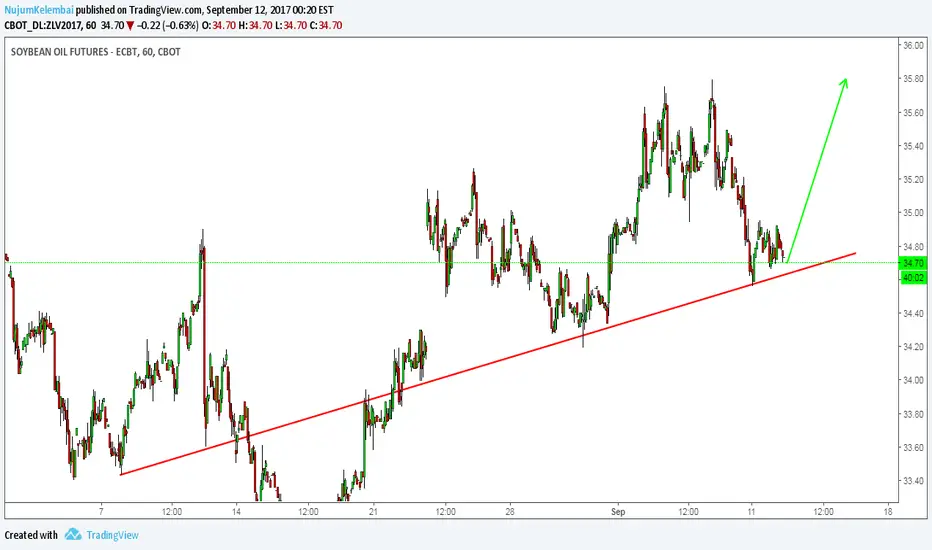The width and height of the screenshot is (932, 550).
Task: Select the TradingView cloud logo icon
Action: coord(73,534)
